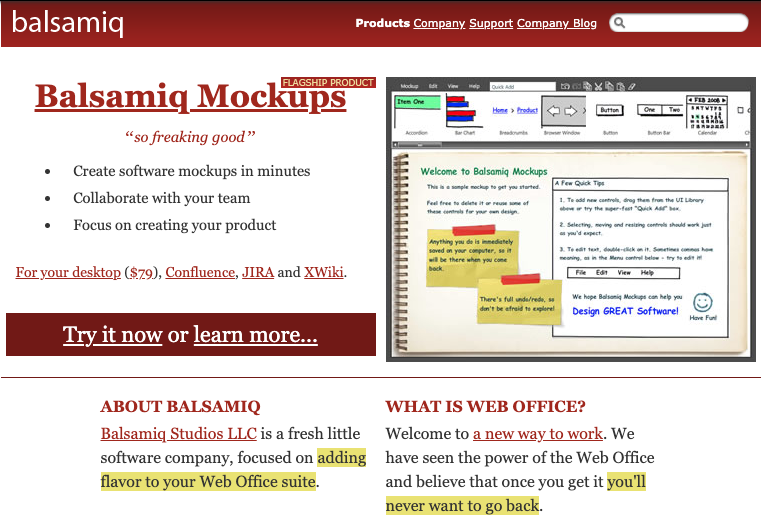Click the balsamiq logo in the header
Viewport: 761px width, 522px height.
pos(67,23)
